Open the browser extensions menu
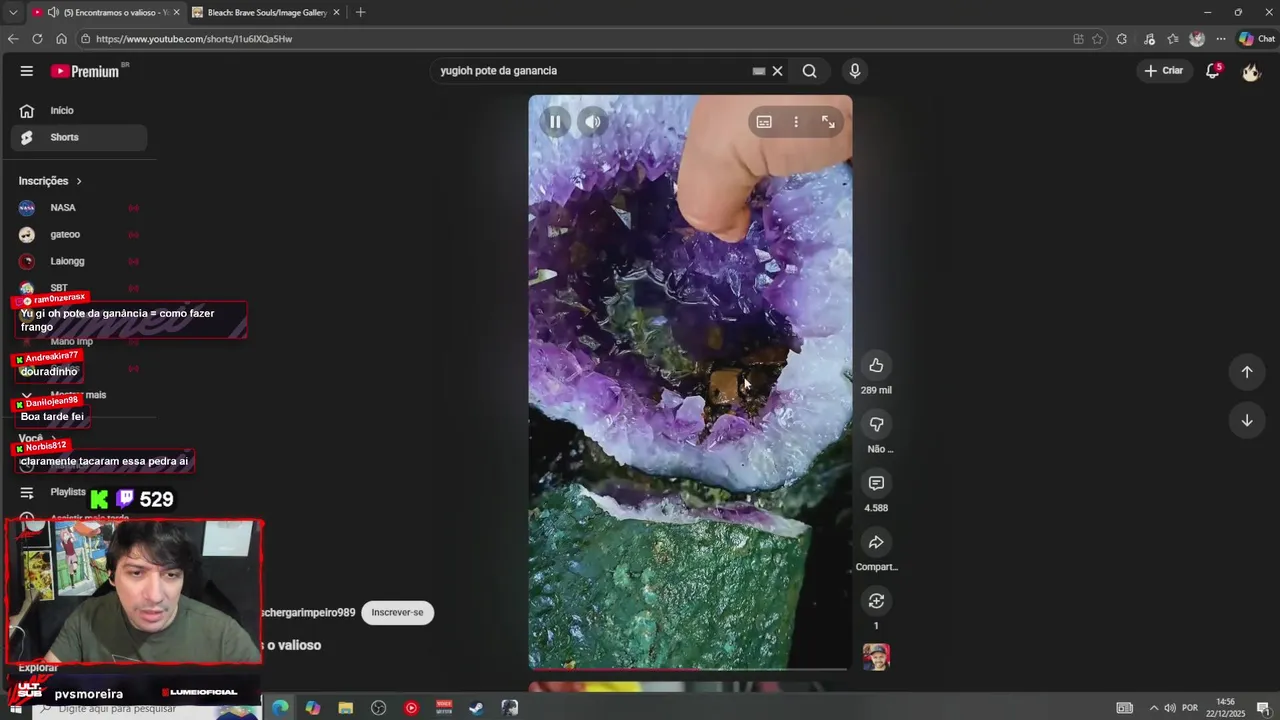 [x=1121, y=39]
